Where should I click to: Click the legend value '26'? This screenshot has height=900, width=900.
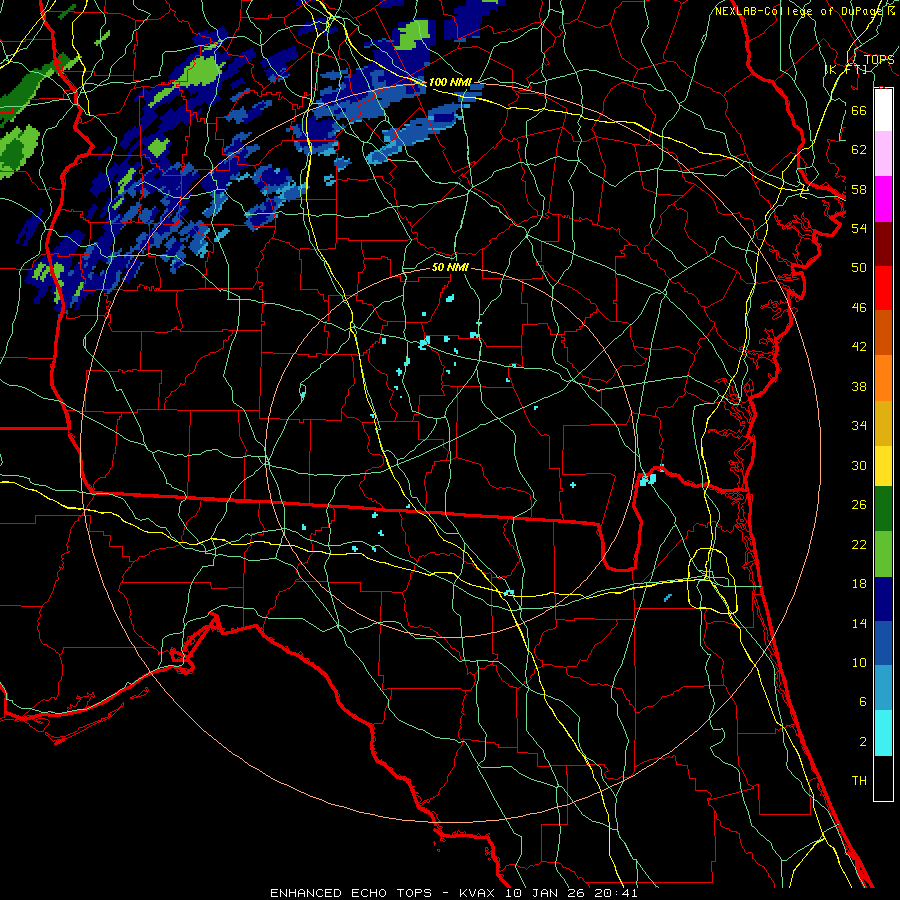click(x=859, y=505)
